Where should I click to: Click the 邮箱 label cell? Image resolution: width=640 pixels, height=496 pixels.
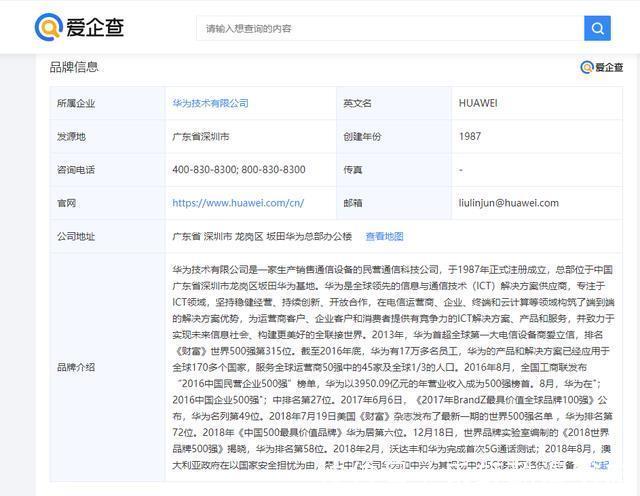[394, 203]
